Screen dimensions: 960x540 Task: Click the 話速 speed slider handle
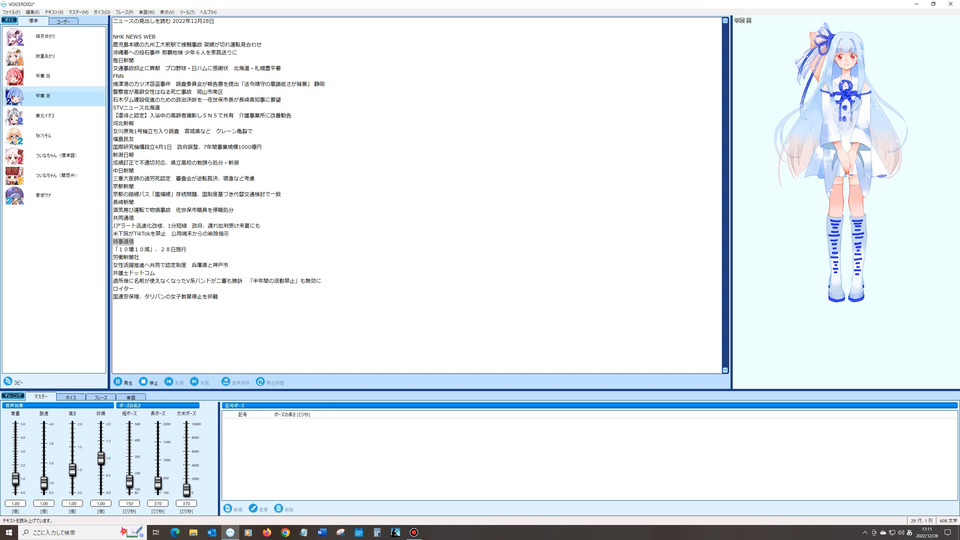[x=44, y=483]
